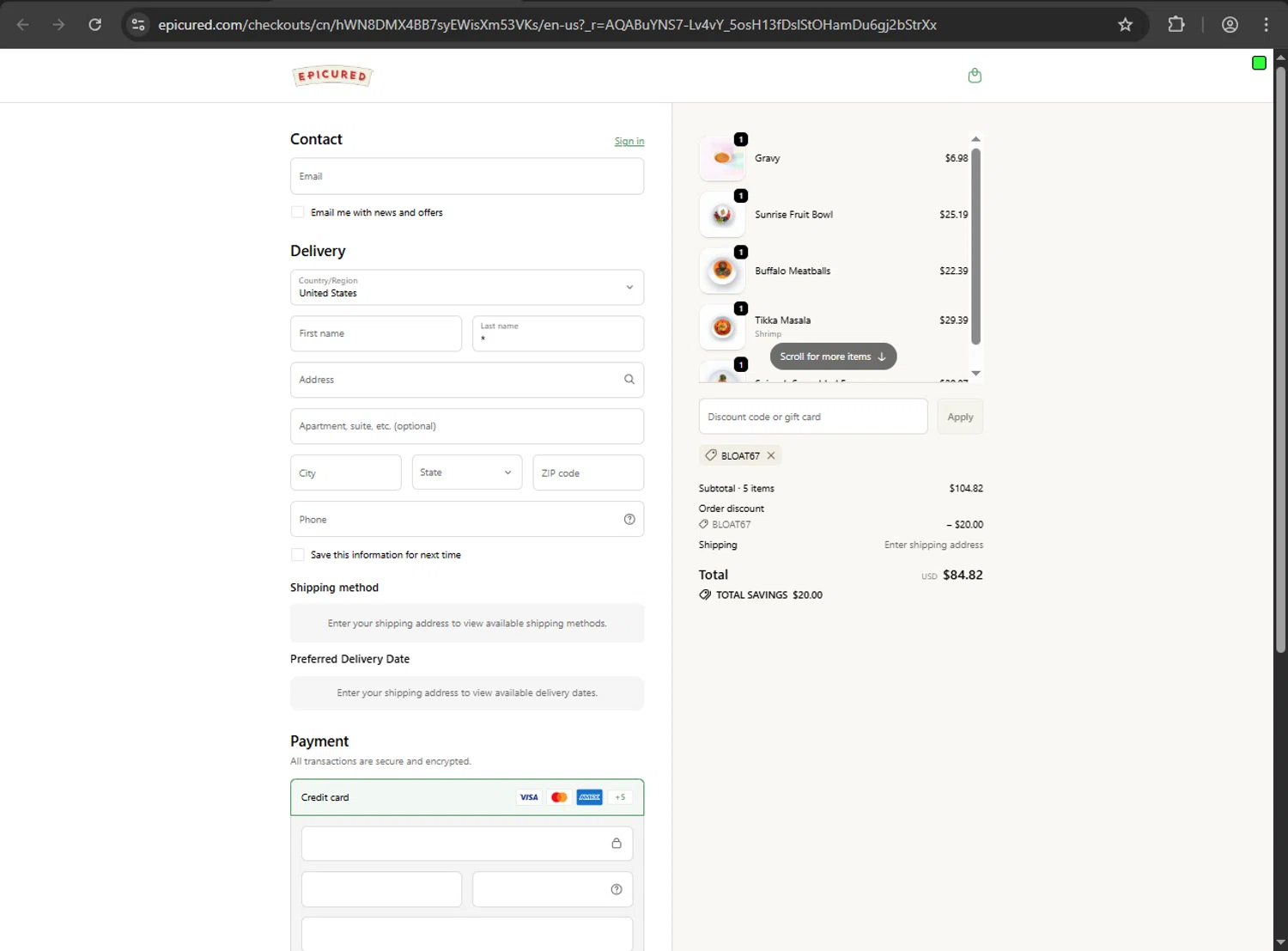
Task: Bookmark this page with the star
Action: (x=1125, y=24)
